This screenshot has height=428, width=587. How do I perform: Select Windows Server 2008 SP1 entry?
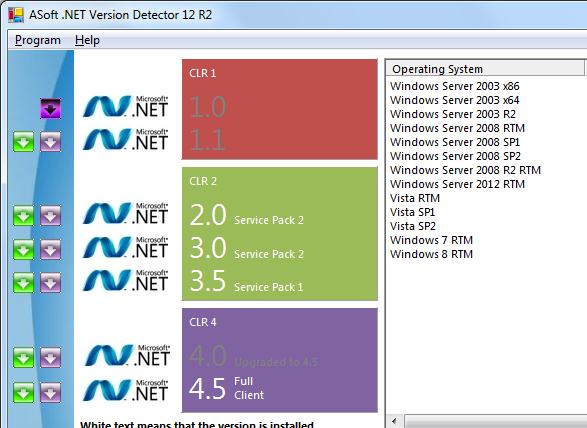pos(455,142)
